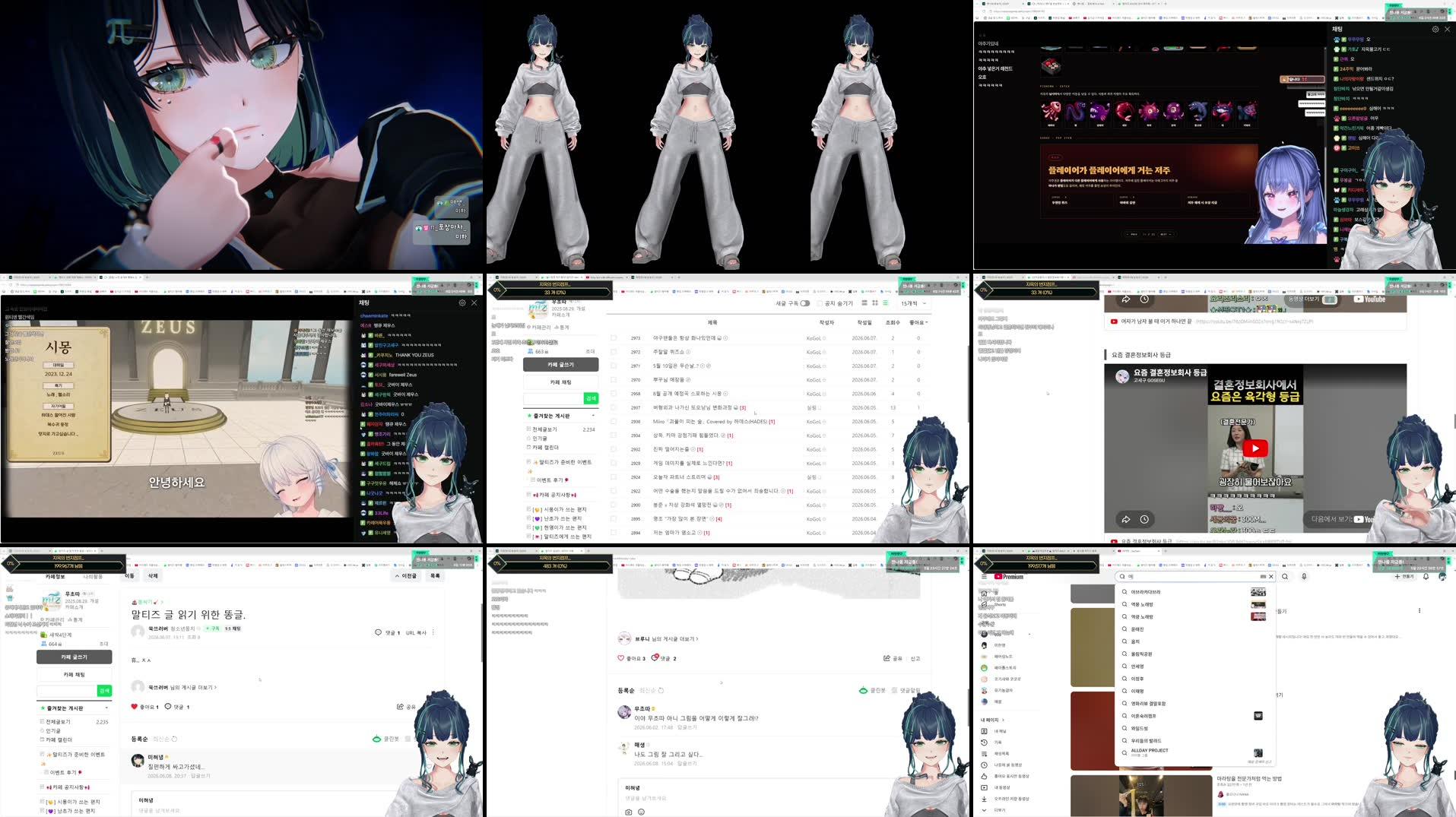Open 댓글 1 link beside URL 복사
The width and height of the screenshot is (1456, 817).
coord(387,632)
